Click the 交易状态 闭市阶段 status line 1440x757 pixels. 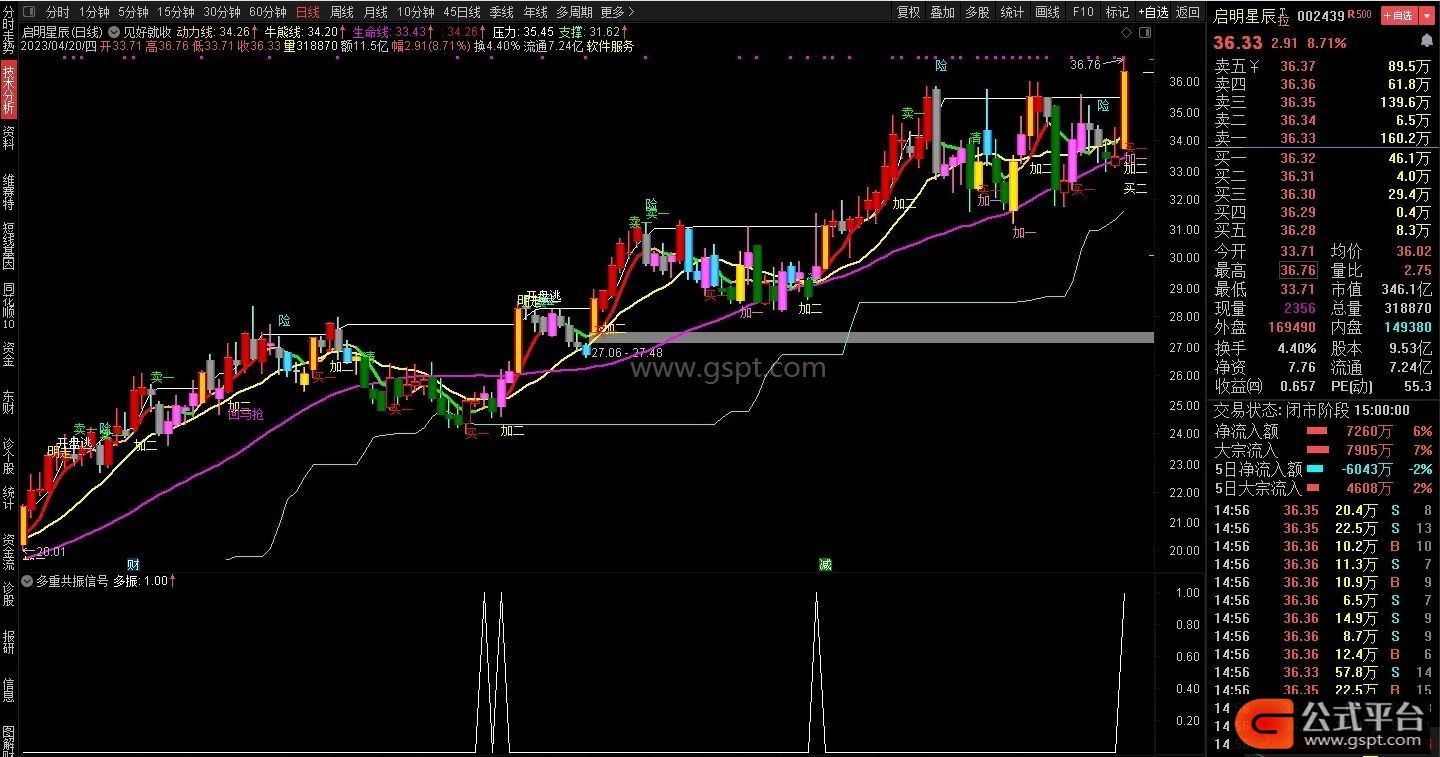coord(1312,410)
